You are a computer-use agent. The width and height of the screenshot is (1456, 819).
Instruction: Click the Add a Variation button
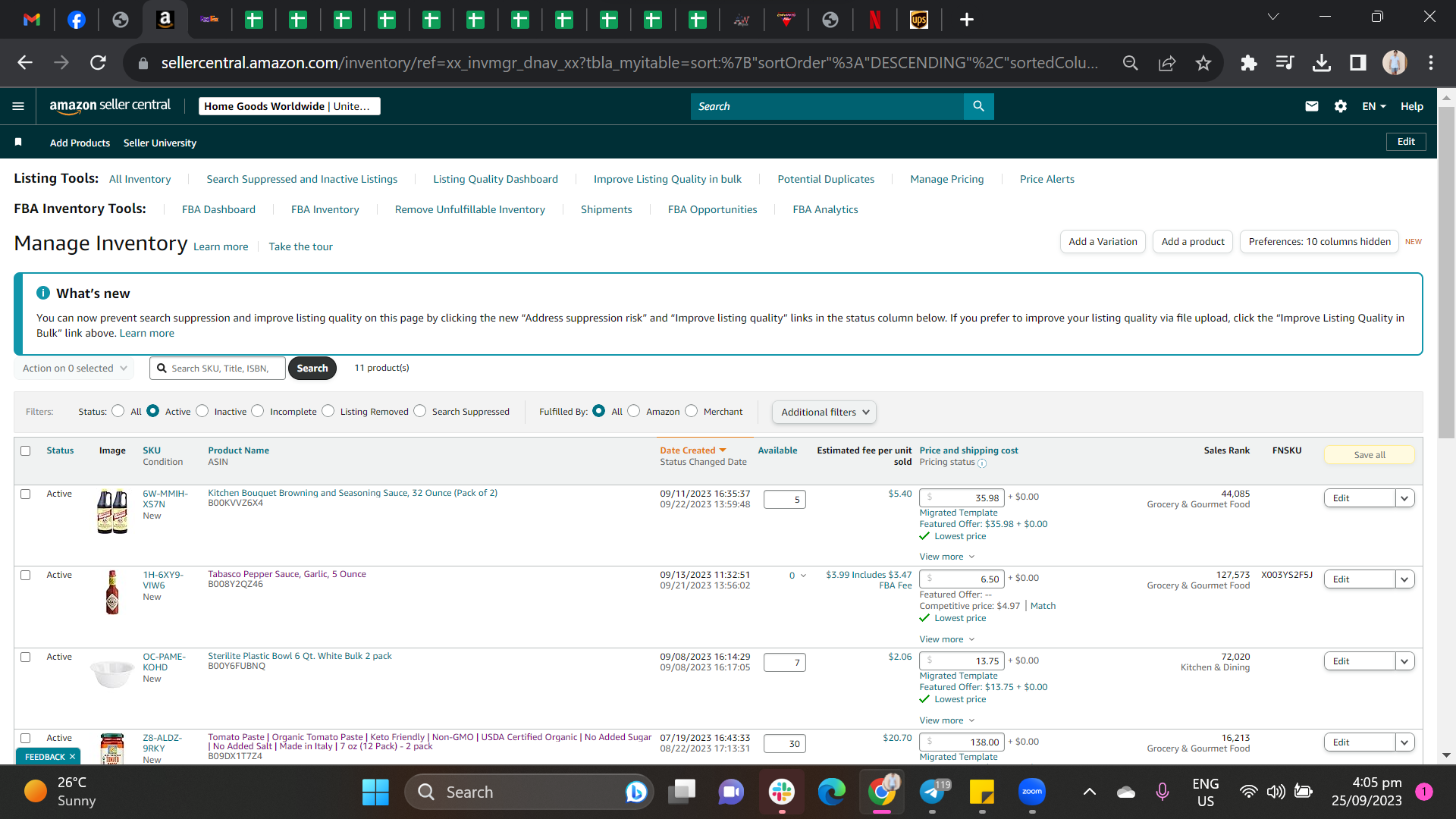pyautogui.click(x=1103, y=242)
